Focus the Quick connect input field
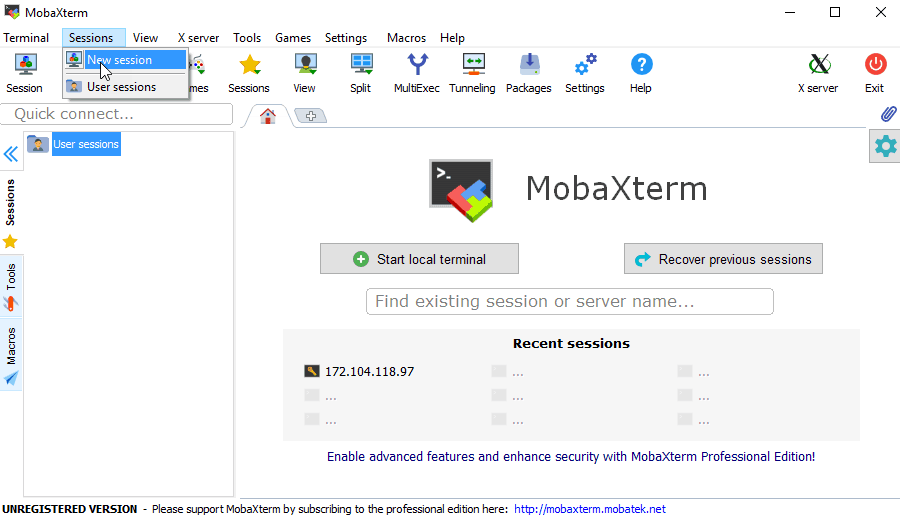This screenshot has height=517, width=900. (117, 114)
